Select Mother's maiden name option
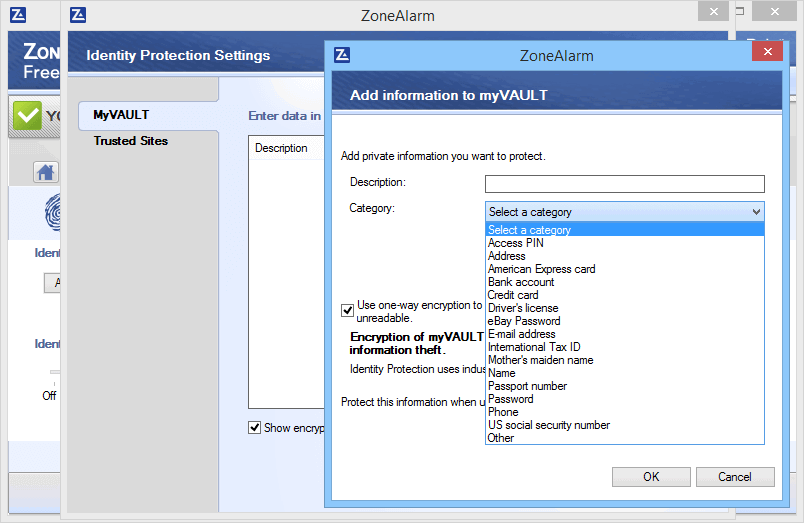Viewport: 804px width, 523px height. (625, 360)
